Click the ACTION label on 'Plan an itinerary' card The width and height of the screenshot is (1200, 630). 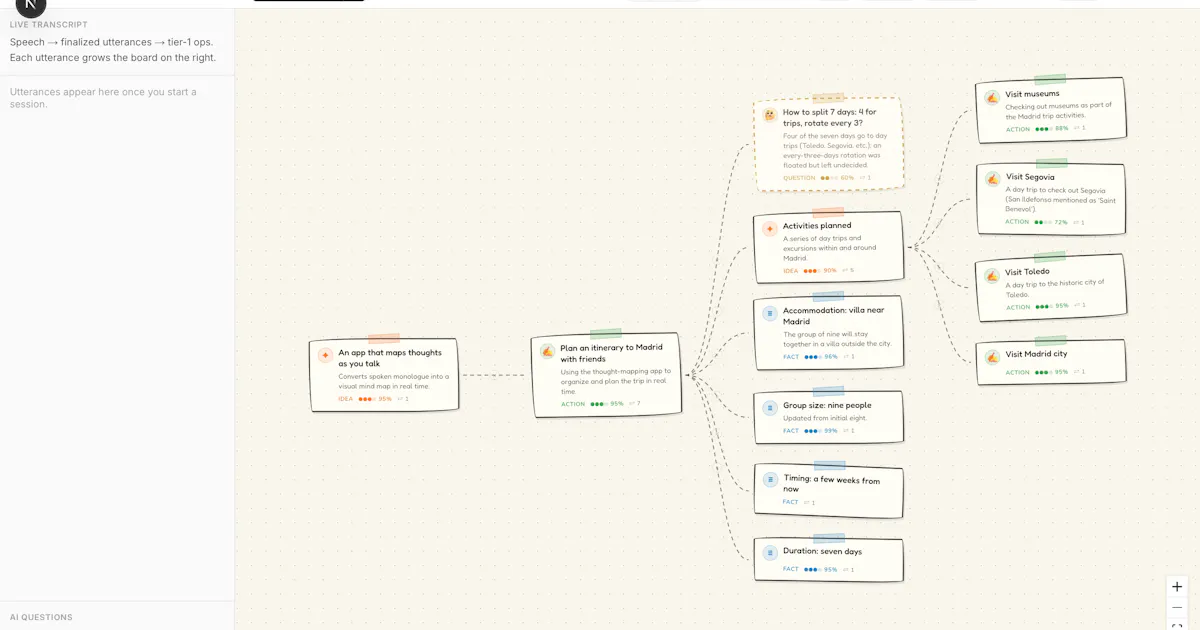pos(573,404)
